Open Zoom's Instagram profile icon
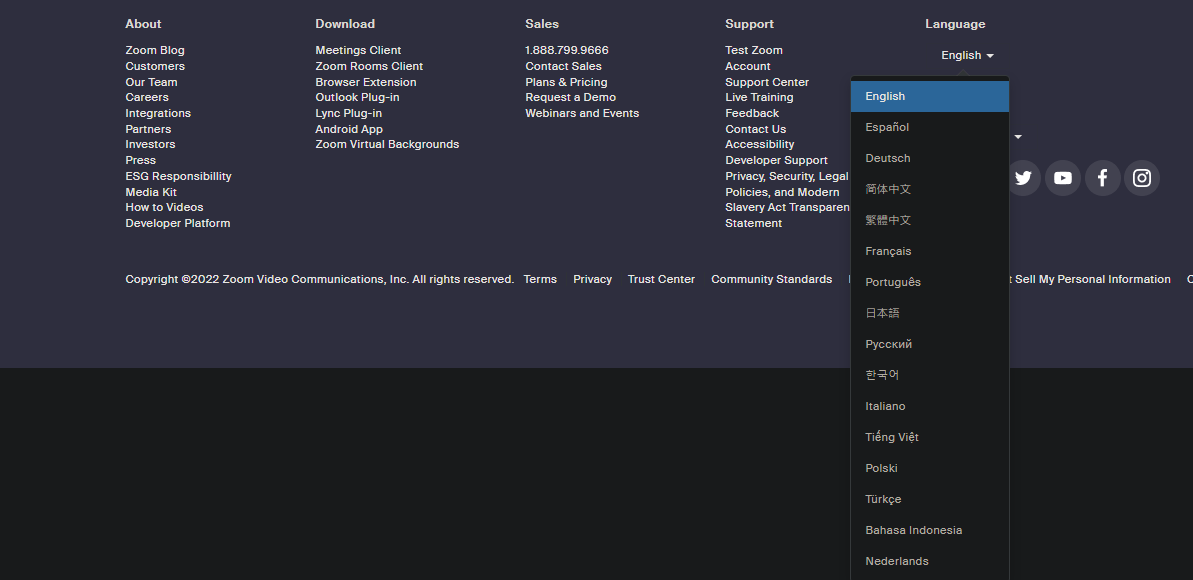The width and height of the screenshot is (1193, 580). coord(1142,178)
